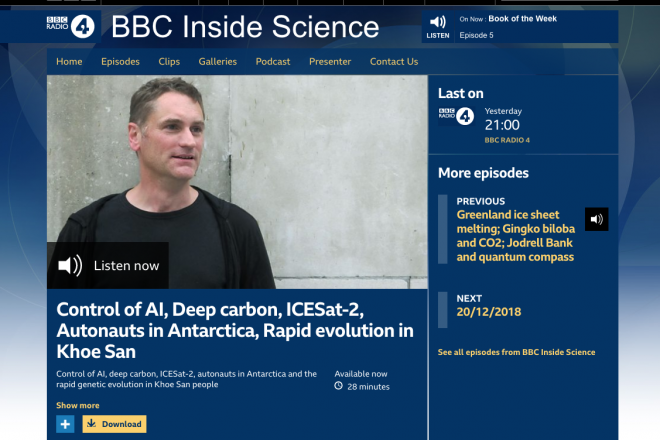660x440 pixels.
Task: See all episodes from BBC Inside Science
Action: (x=516, y=352)
